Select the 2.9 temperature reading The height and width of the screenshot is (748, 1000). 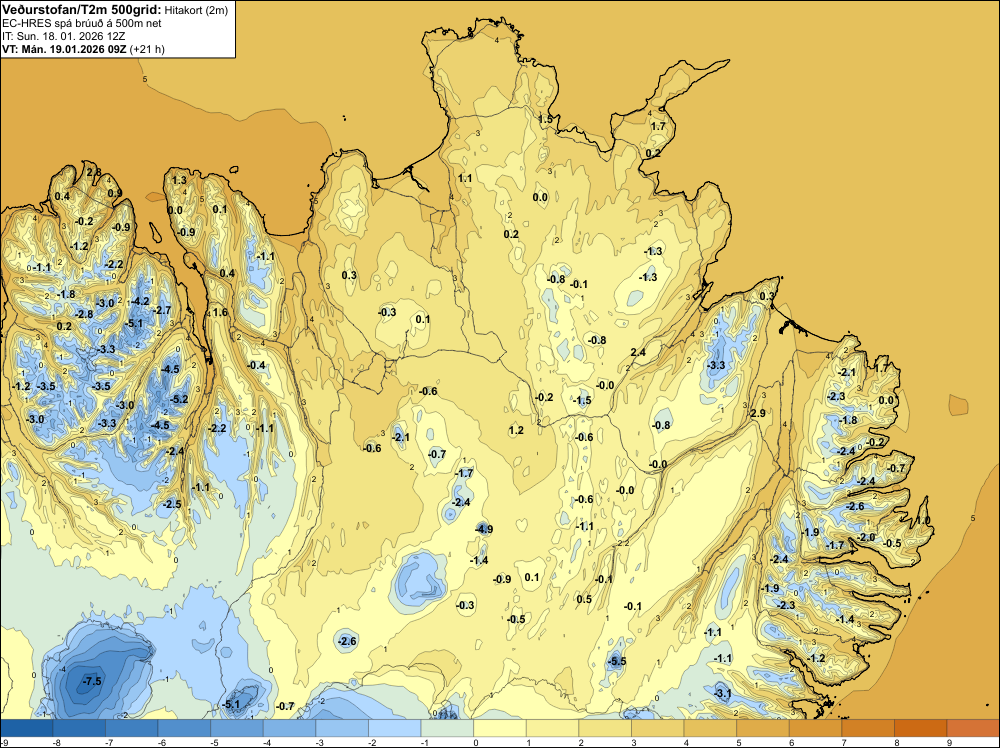(x=758, y=413)
